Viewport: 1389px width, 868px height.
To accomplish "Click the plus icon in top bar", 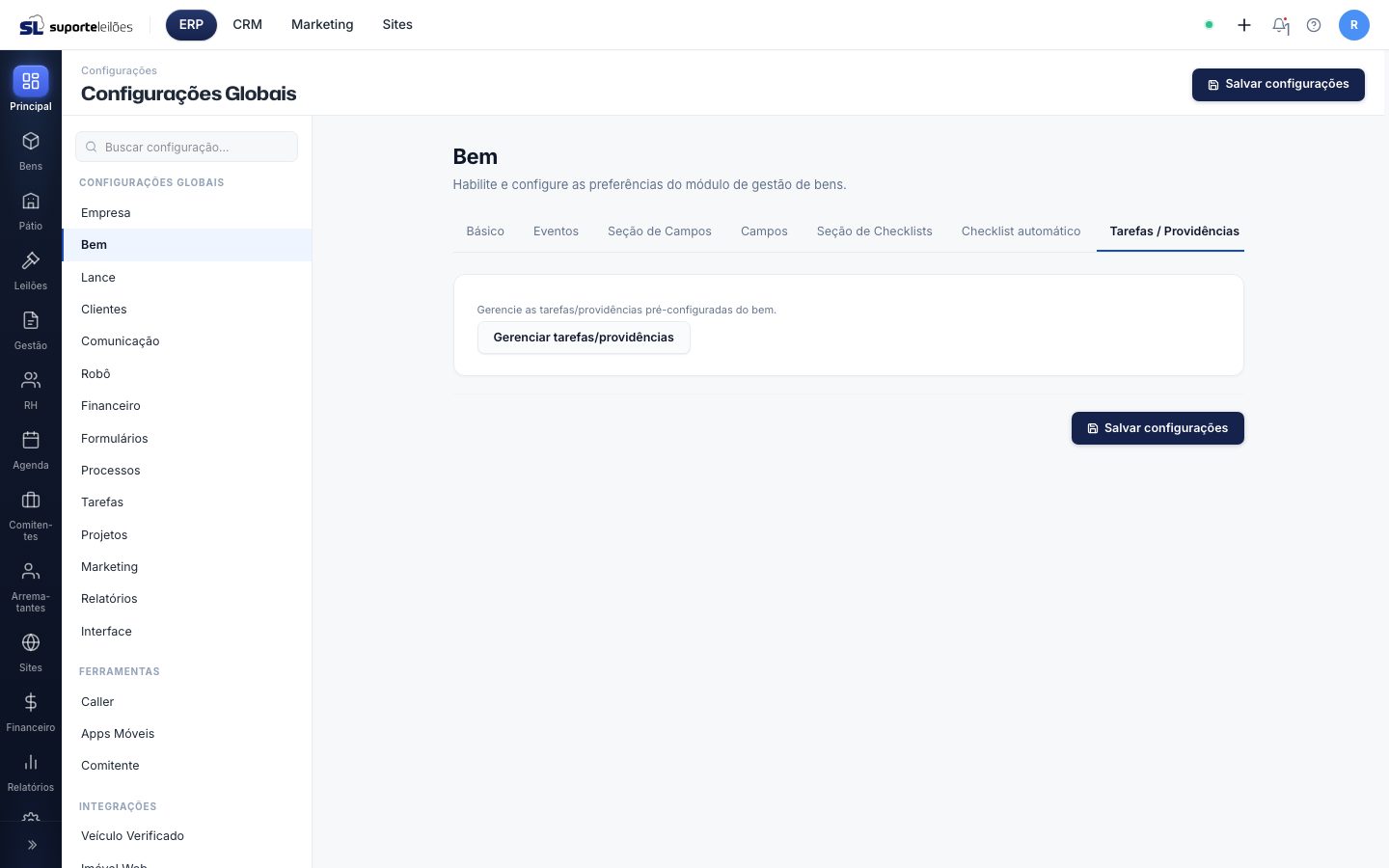I will pyautogui.click(x=1244, y=25).
